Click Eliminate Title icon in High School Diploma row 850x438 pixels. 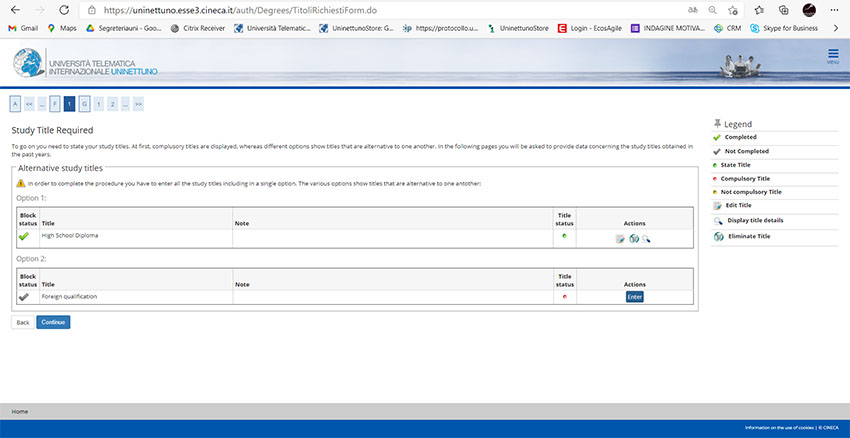[634, 238]
